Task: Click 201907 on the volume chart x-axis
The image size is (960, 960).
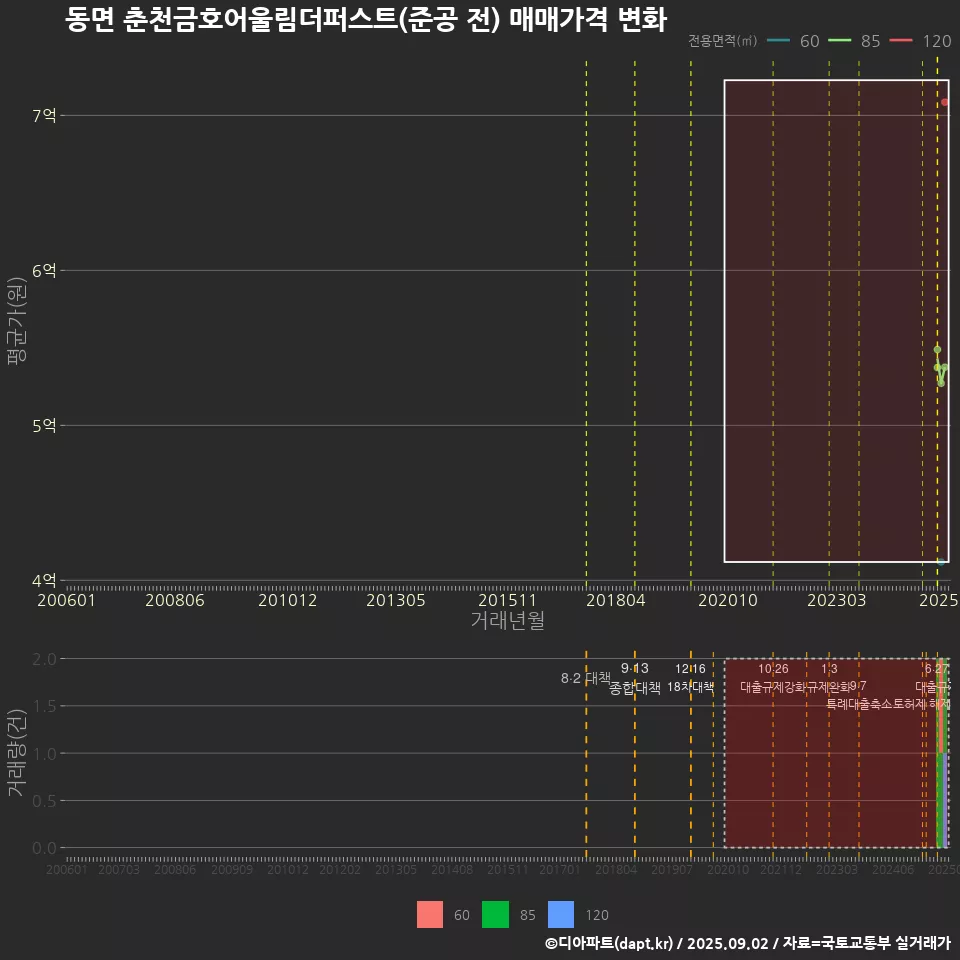Action: [672, 869]
